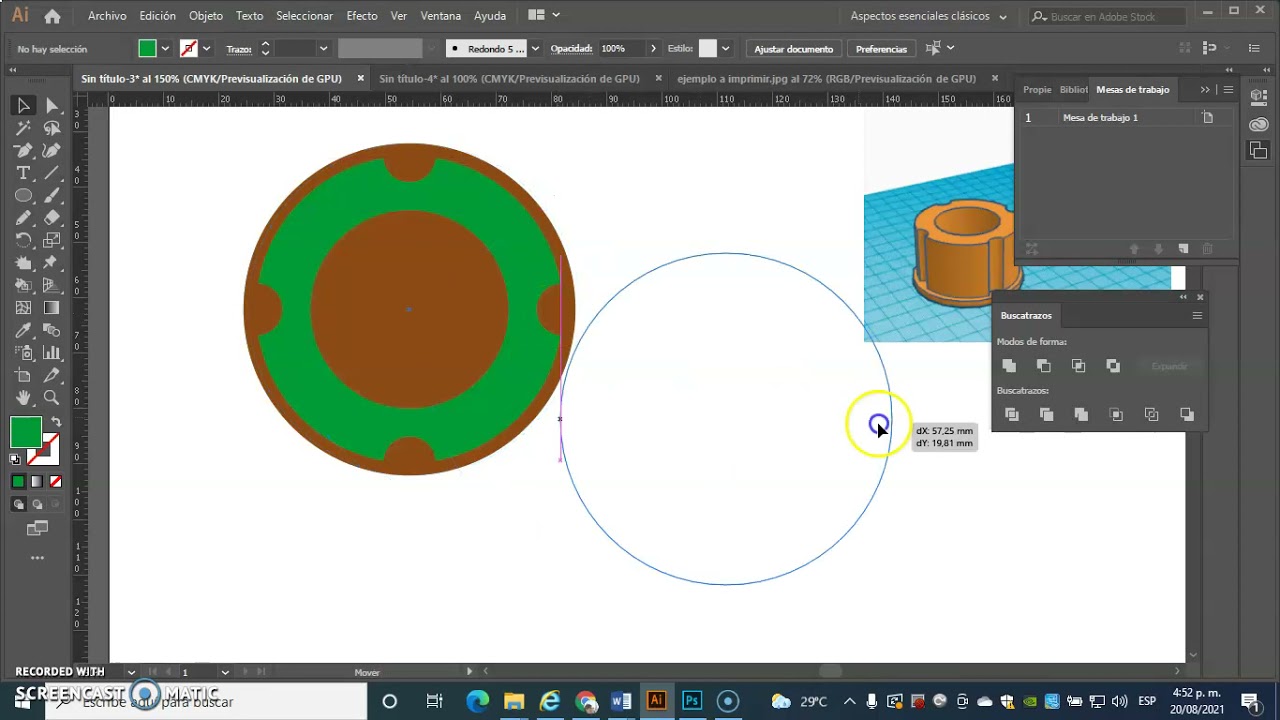Open artboard navigation dropdown in status bar
This screenshot has height=720, width=1280.
[x=225, y=672]
